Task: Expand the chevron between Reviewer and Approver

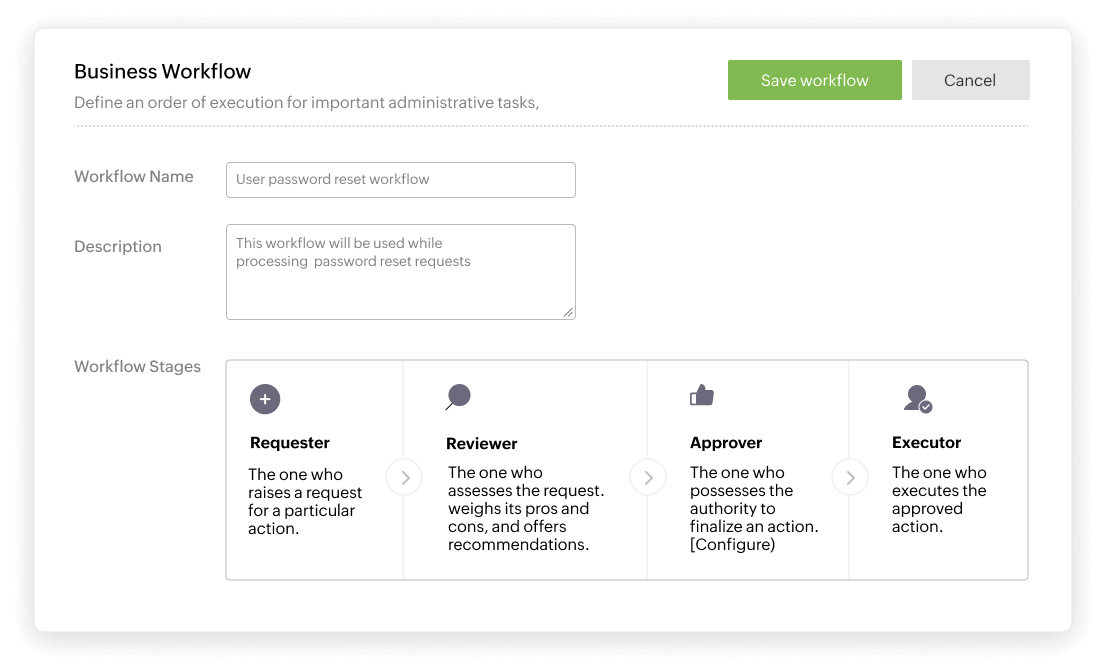Action: click(x=648, y=477)
